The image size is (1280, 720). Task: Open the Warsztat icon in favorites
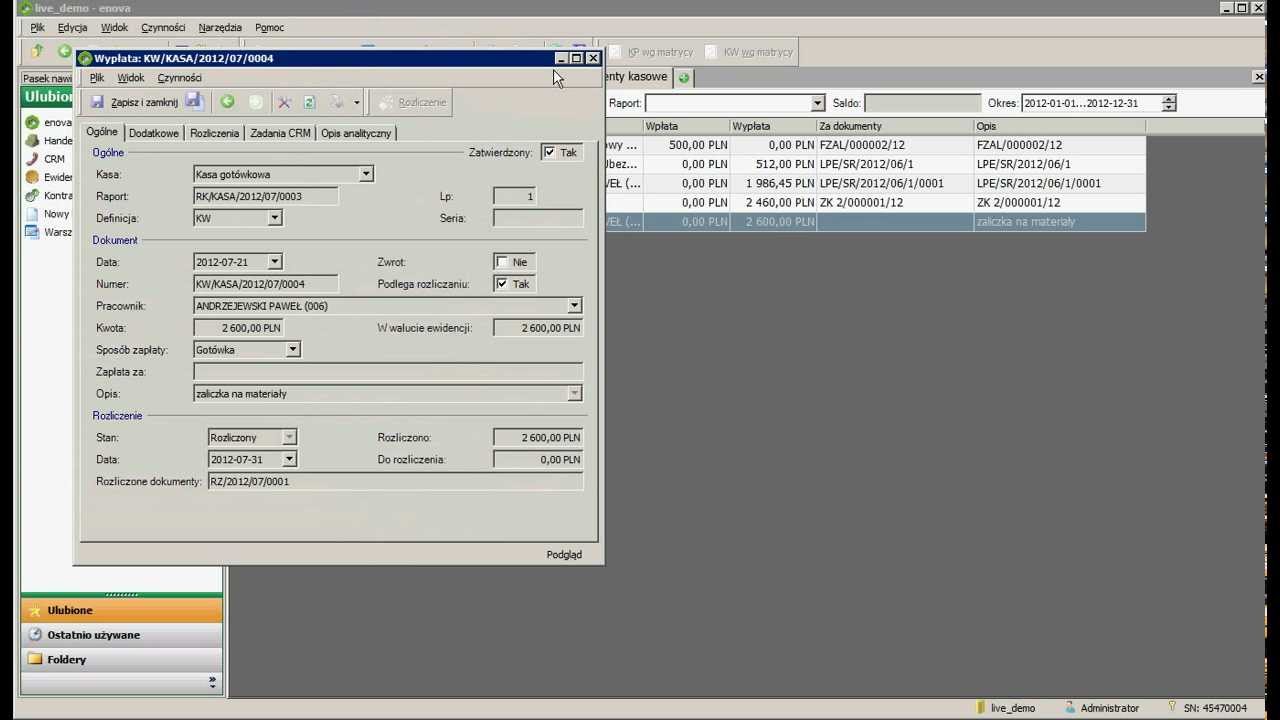(32, 232)
